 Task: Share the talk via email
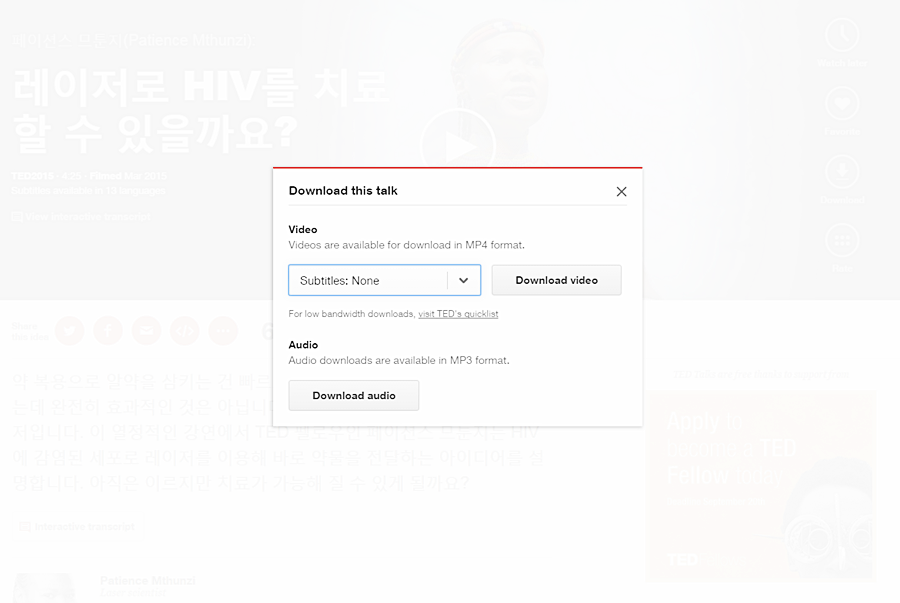[x=146, y=330]
